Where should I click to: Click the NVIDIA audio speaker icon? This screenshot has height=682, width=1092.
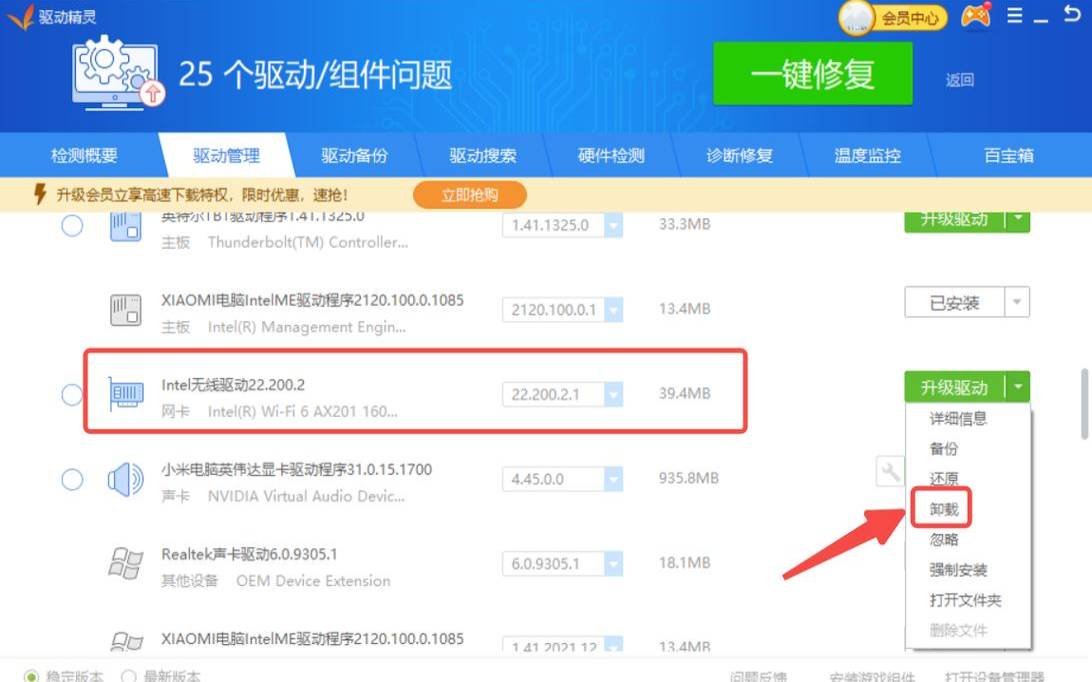(126, 479)
